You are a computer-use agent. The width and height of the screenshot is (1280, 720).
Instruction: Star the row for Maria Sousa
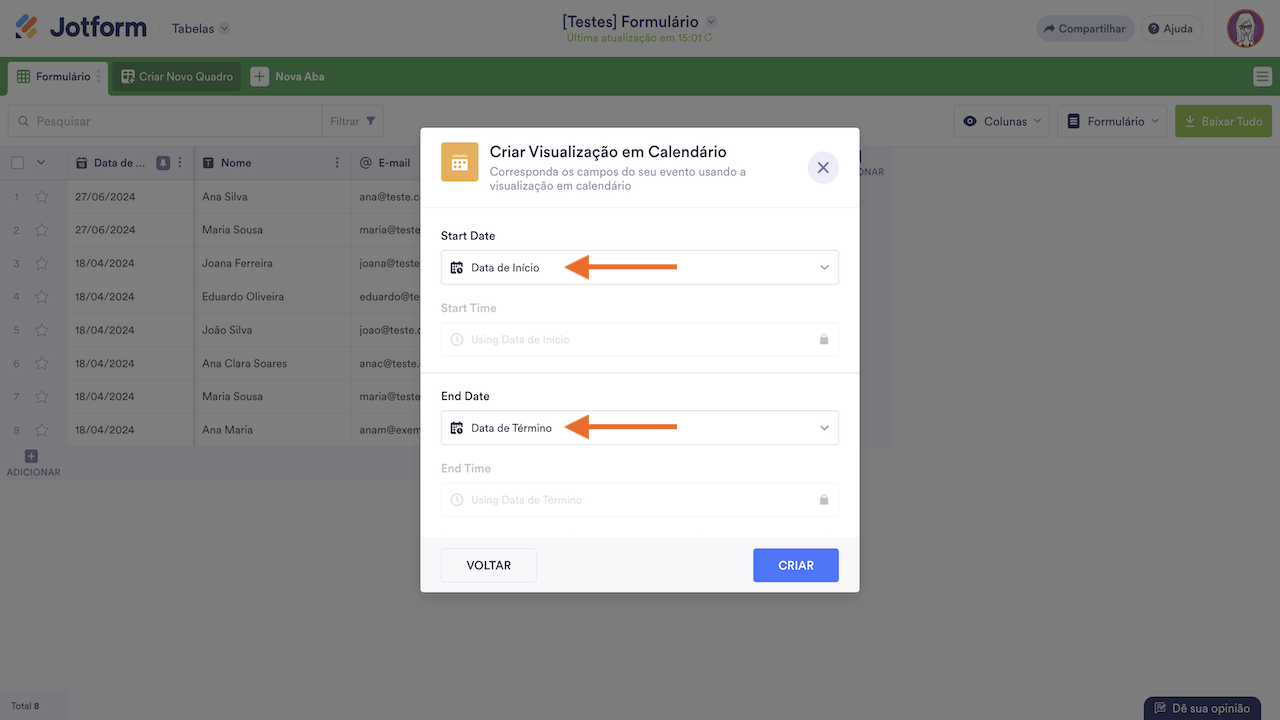click(42, 230)
